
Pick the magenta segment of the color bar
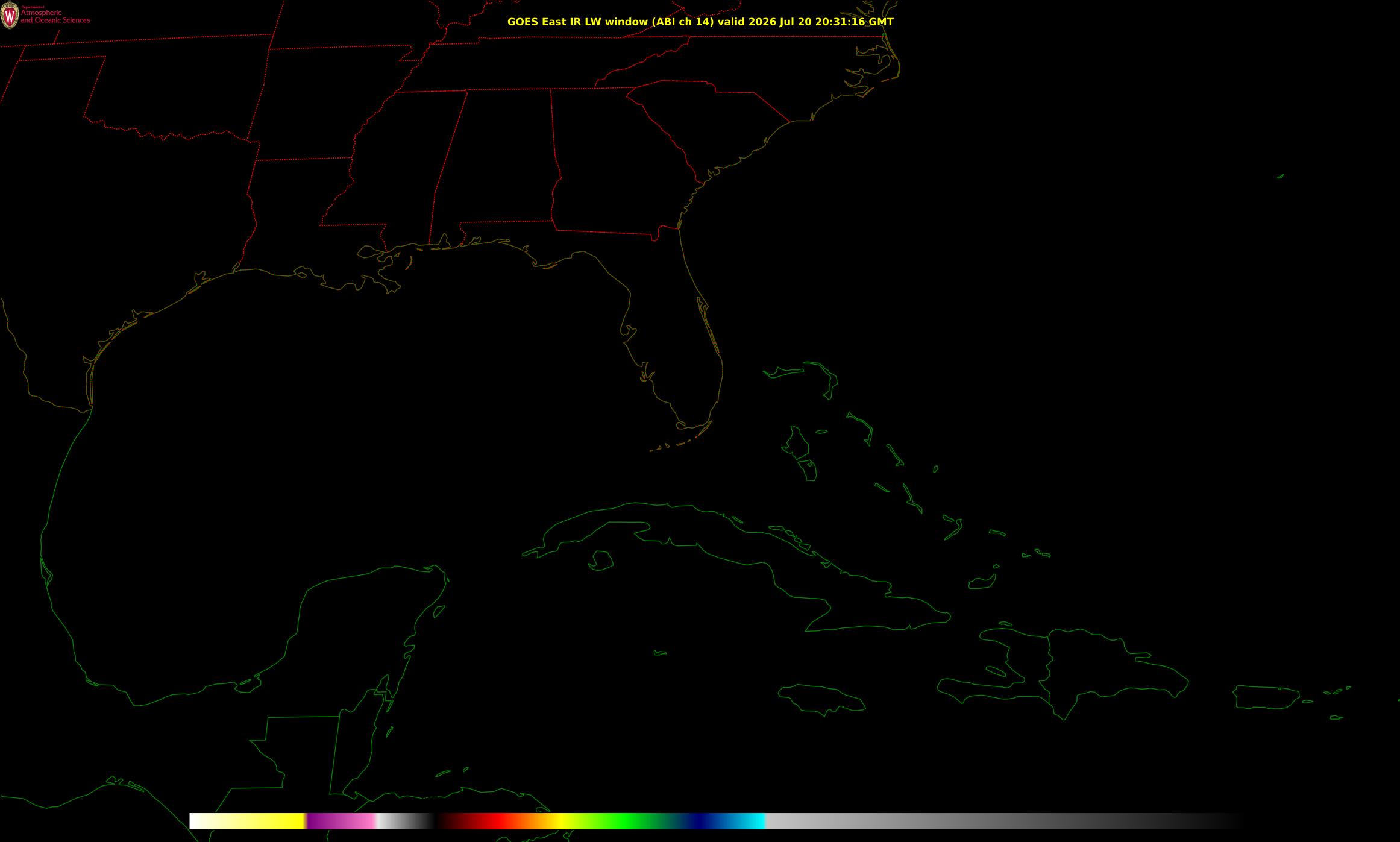coord(325,821)
